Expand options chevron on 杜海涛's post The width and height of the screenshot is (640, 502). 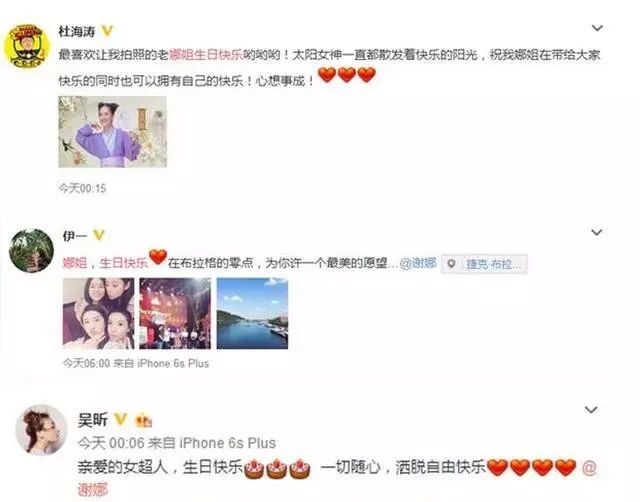(x=597, y=28)
